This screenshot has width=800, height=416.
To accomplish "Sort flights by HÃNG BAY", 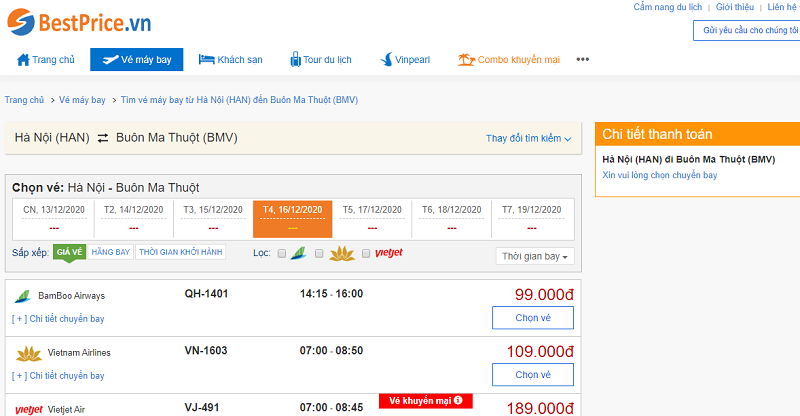I will [x=111, y=252].
